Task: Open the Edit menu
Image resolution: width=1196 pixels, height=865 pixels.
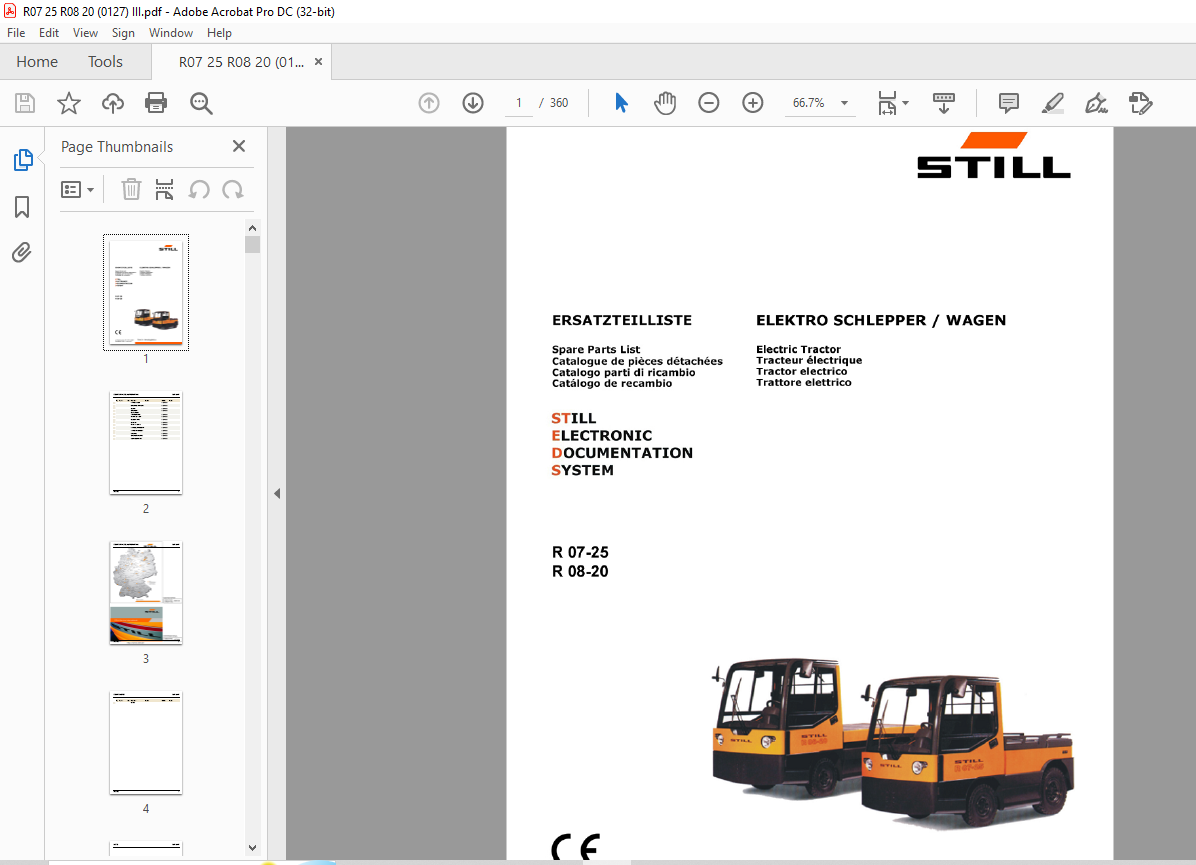Action: 49,33
